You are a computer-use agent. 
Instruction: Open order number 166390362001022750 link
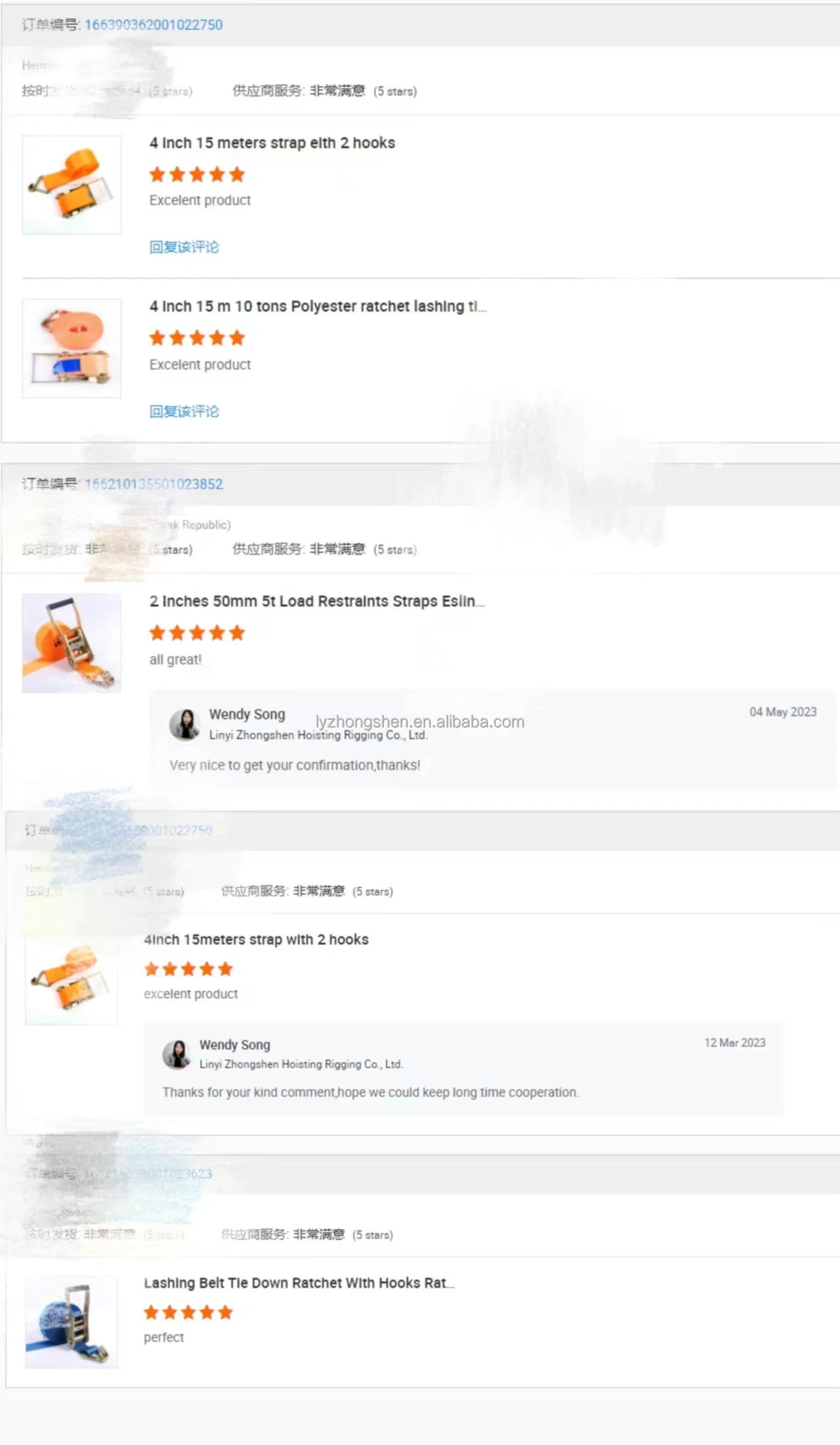click(154, 25)
